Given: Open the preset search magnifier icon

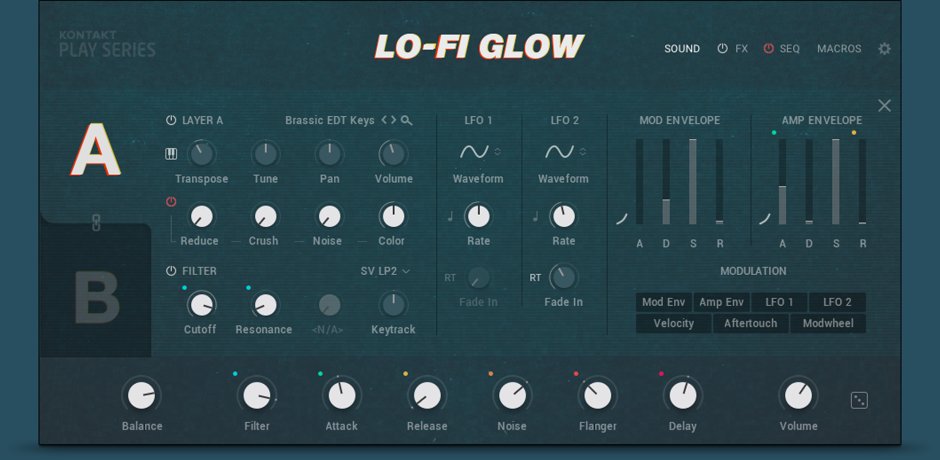Looking at the screenshot, I should point(406,120).
